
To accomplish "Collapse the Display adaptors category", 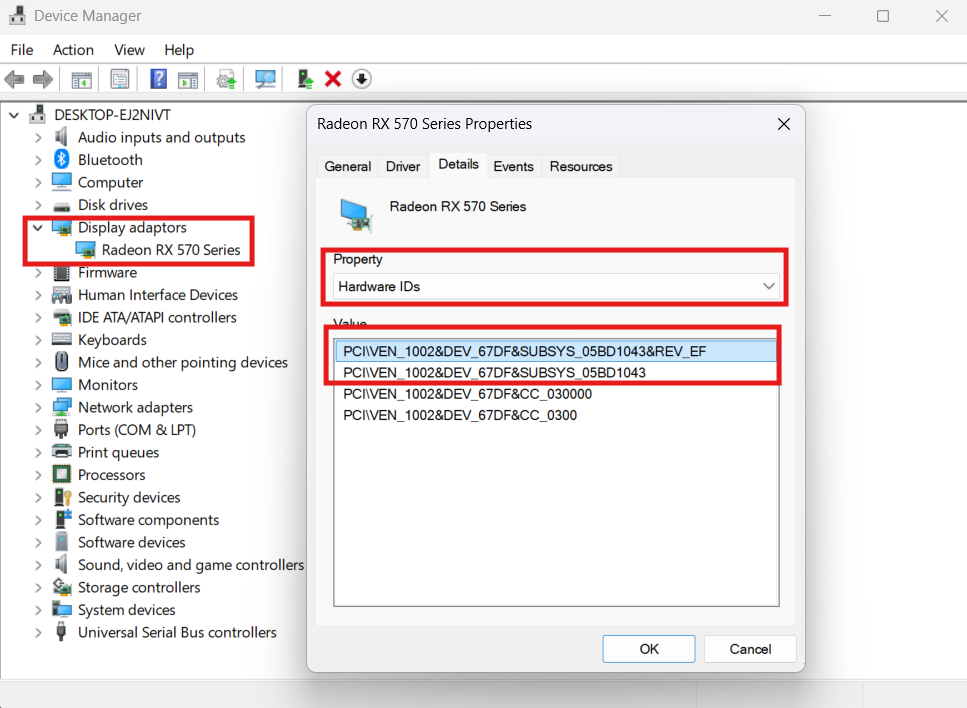I will (x=38, y=228).
